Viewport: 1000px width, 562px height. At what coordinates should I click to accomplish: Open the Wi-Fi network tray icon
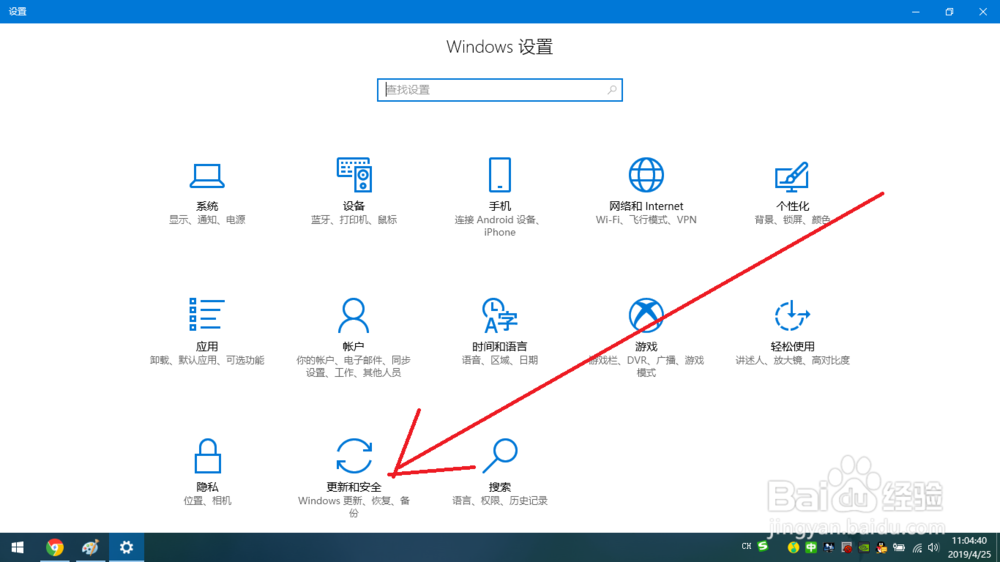pos(917,547)
